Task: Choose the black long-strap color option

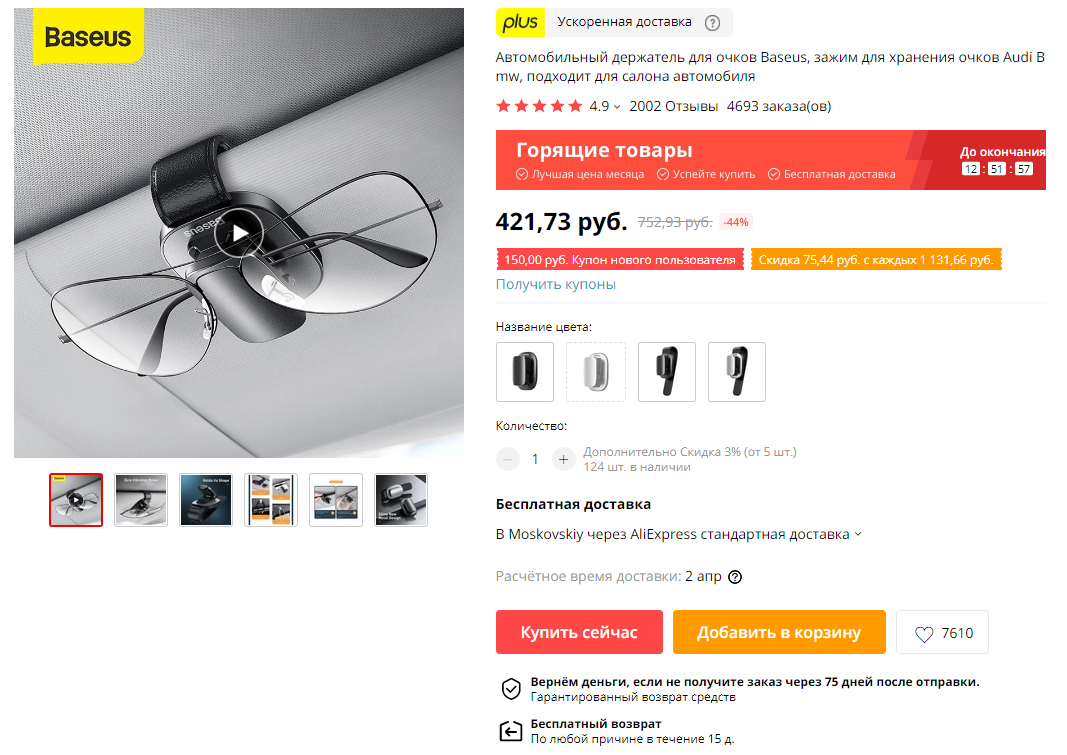Action: click(666, 371)
